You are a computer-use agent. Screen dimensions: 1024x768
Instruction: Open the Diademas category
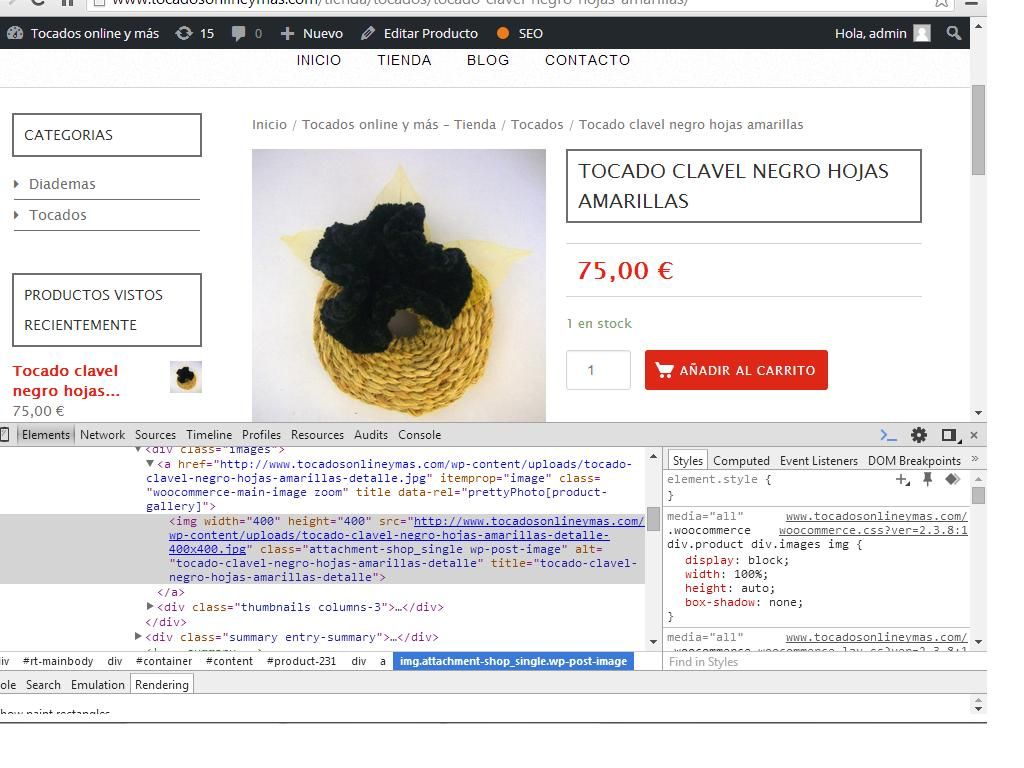(x=62, y=184)
